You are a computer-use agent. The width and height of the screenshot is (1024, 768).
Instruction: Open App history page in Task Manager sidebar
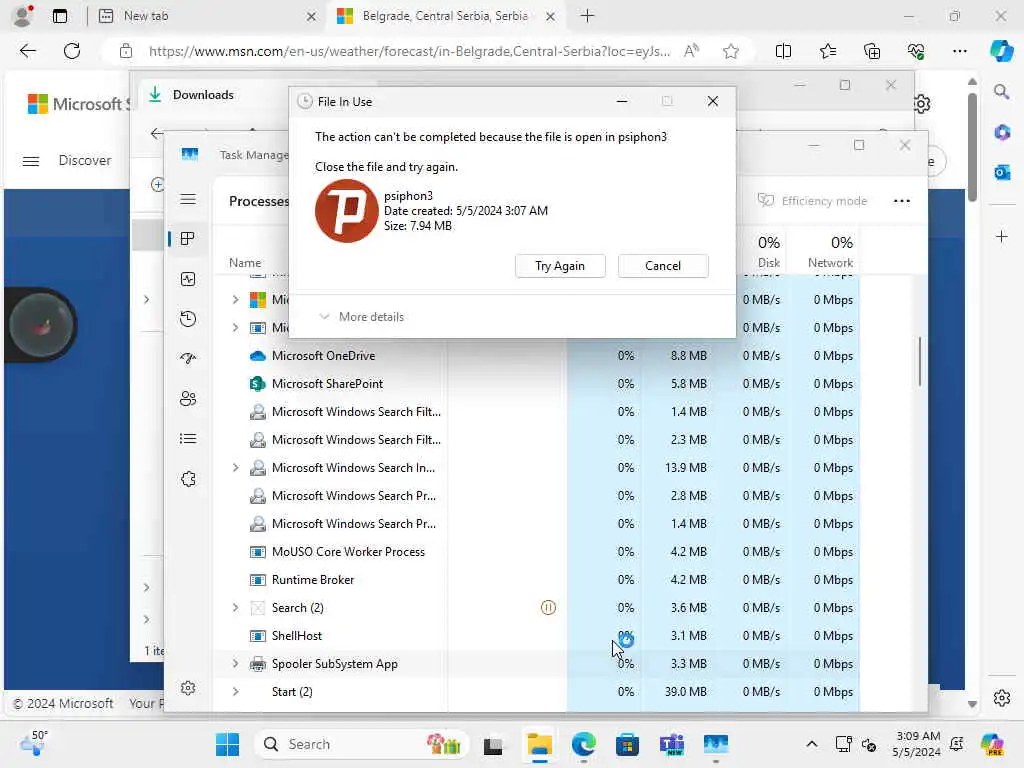click(x=188, y=319)
